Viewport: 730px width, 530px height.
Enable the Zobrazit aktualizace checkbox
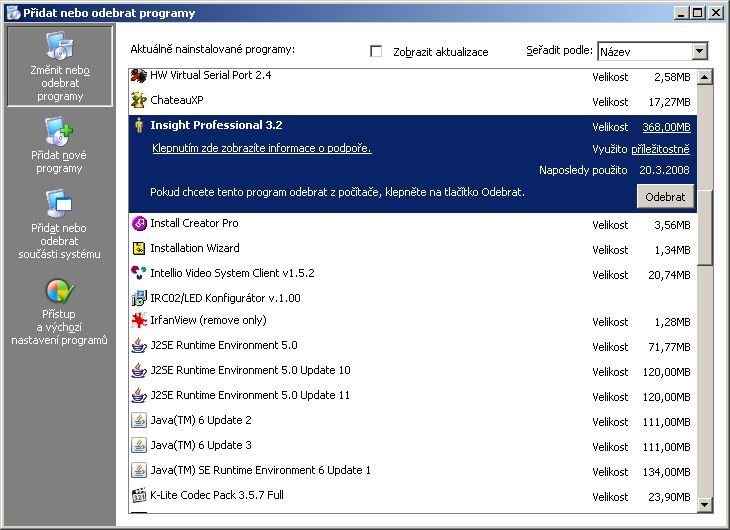coord(376,51)
